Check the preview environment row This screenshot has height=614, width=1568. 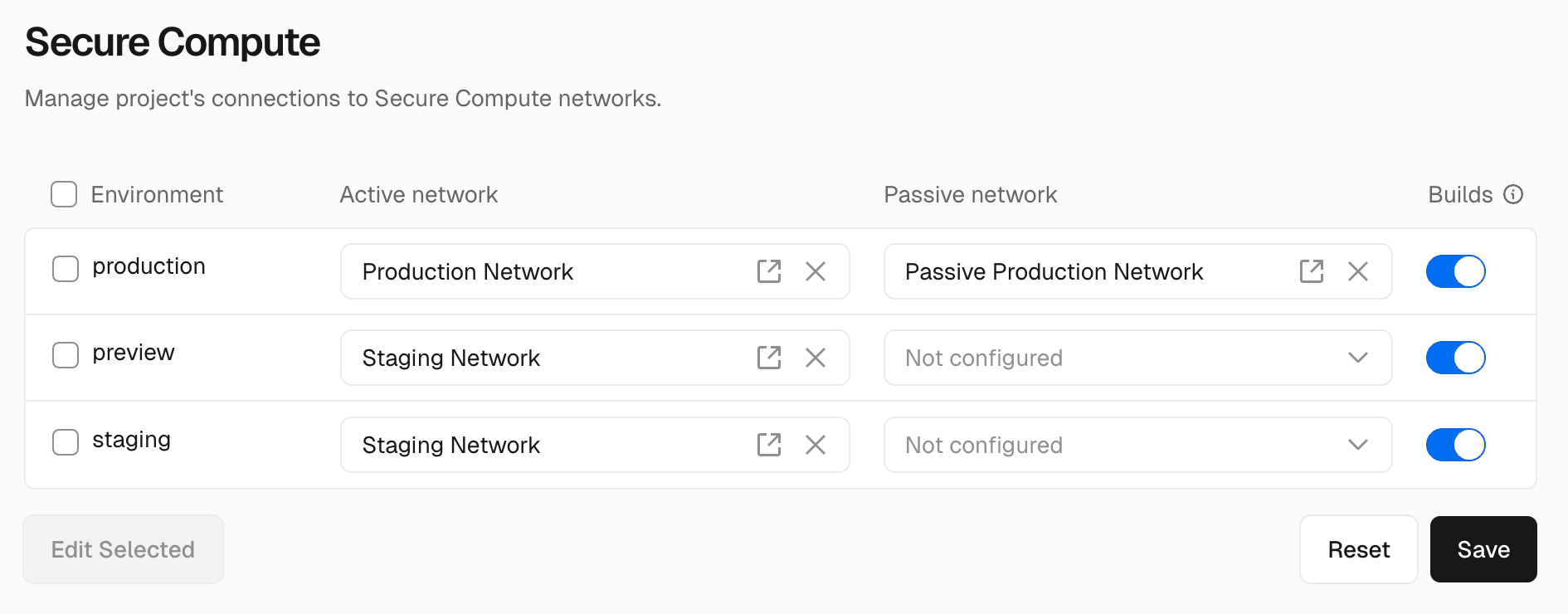pyautogui.click(x=65, y=355)
